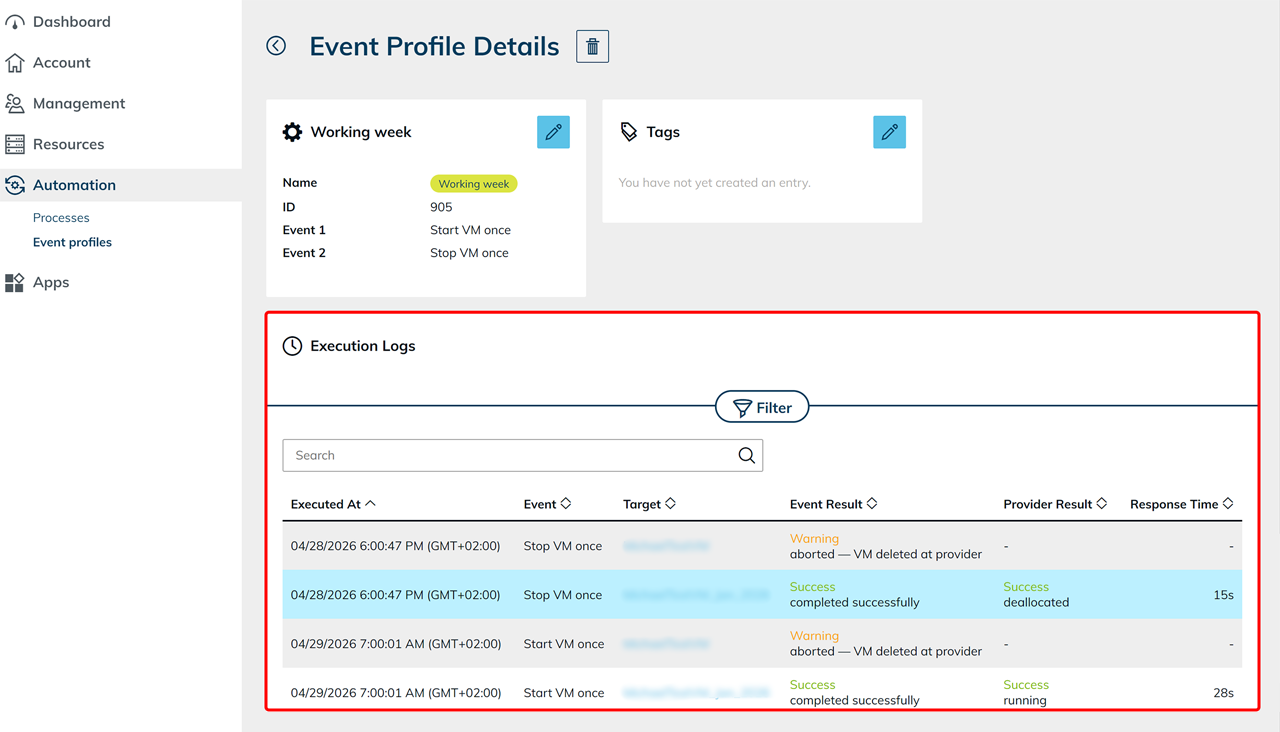Sort by Executed At column arrow

(x=370, y=504)
